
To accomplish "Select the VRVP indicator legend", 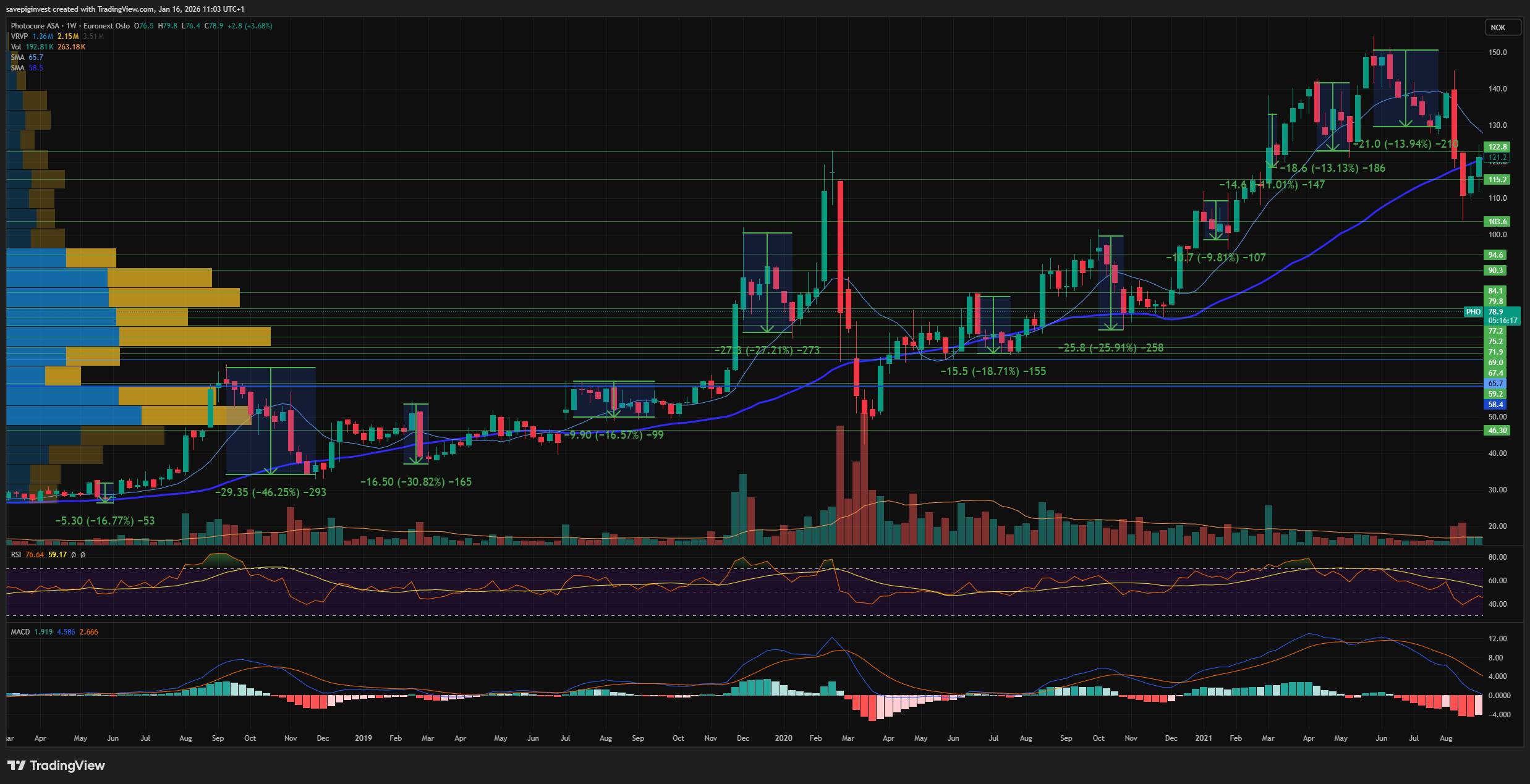I will 19,36.
